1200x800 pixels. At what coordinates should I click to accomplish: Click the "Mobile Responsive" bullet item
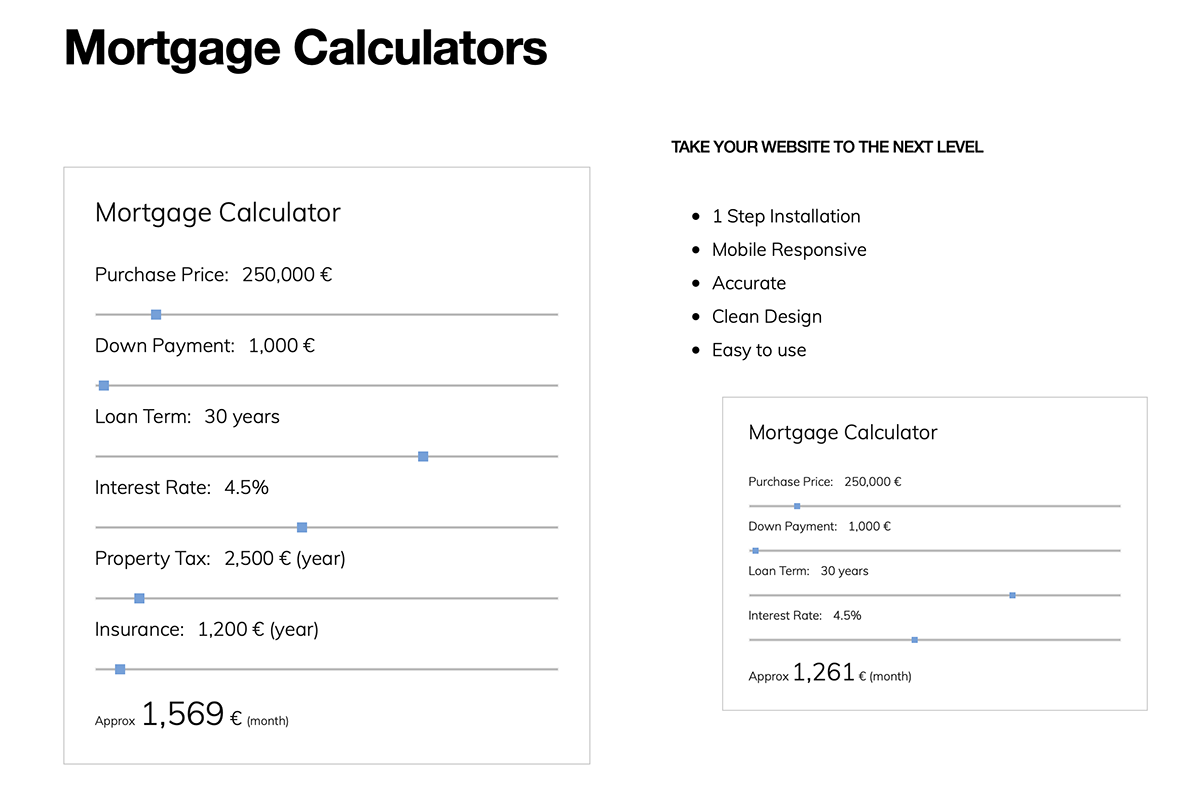(x=788, y=250)
